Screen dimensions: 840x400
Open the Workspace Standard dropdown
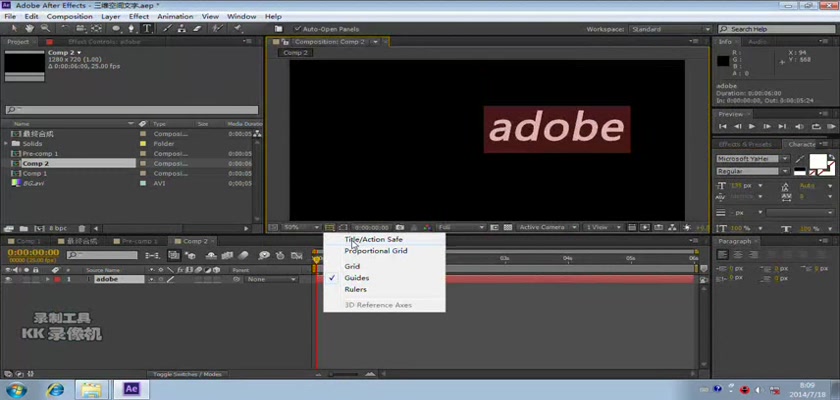[670, 29]
